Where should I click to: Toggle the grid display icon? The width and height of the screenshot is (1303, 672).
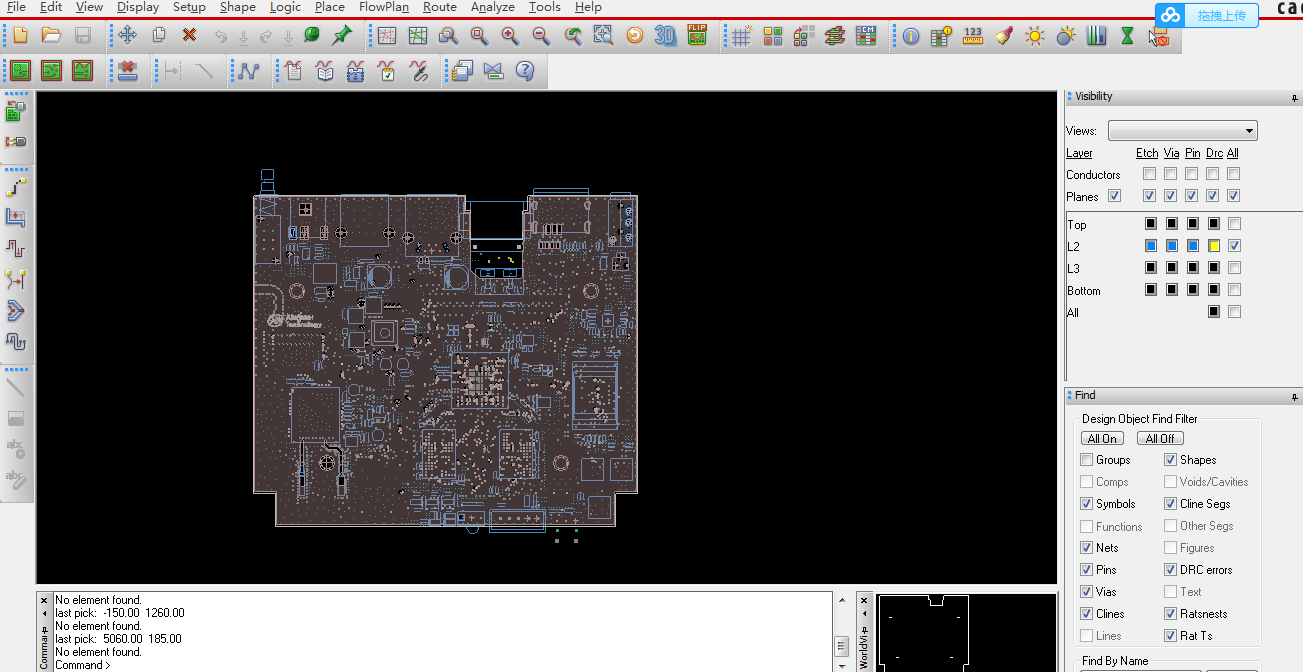coord(741,36)
